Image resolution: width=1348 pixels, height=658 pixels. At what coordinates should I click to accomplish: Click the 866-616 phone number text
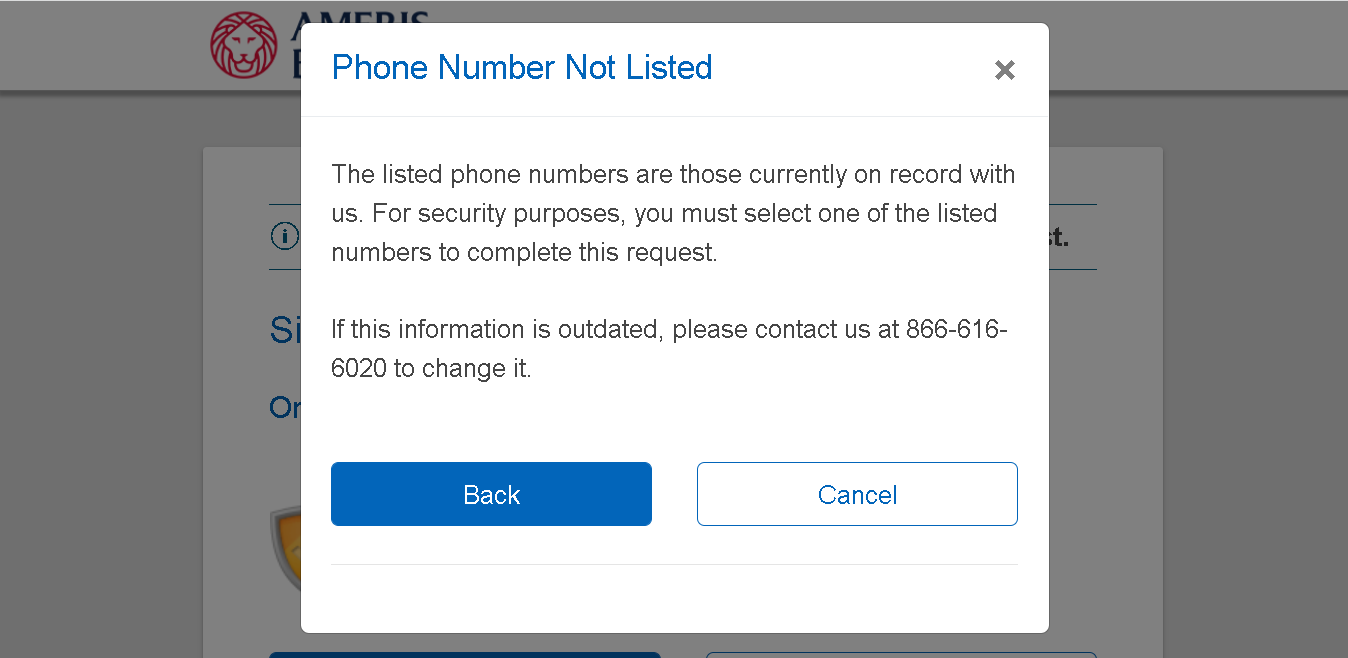pos(956,330)
